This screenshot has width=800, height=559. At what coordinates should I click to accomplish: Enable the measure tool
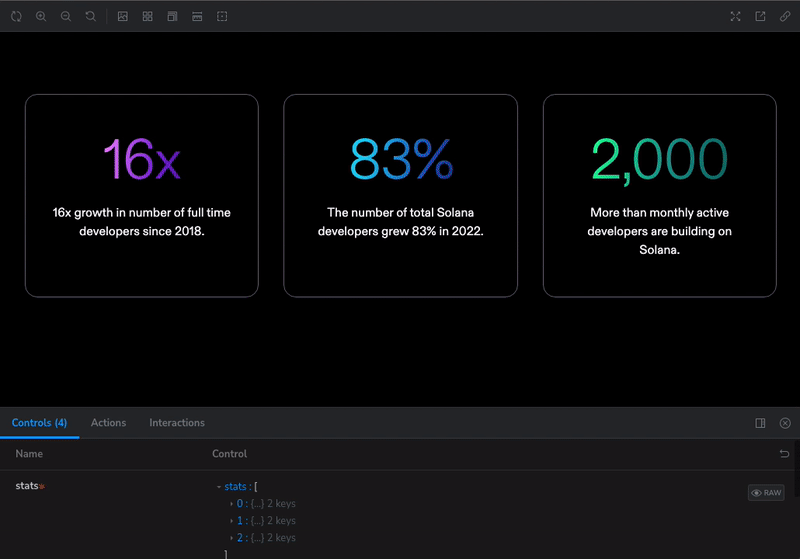pyautogui.click(x=197, y=16)
